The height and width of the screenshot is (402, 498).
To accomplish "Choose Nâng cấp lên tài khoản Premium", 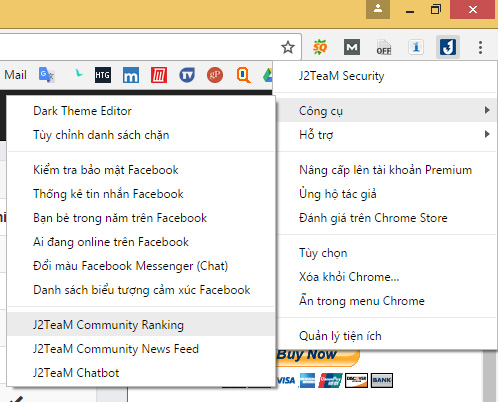I will 386,170.
